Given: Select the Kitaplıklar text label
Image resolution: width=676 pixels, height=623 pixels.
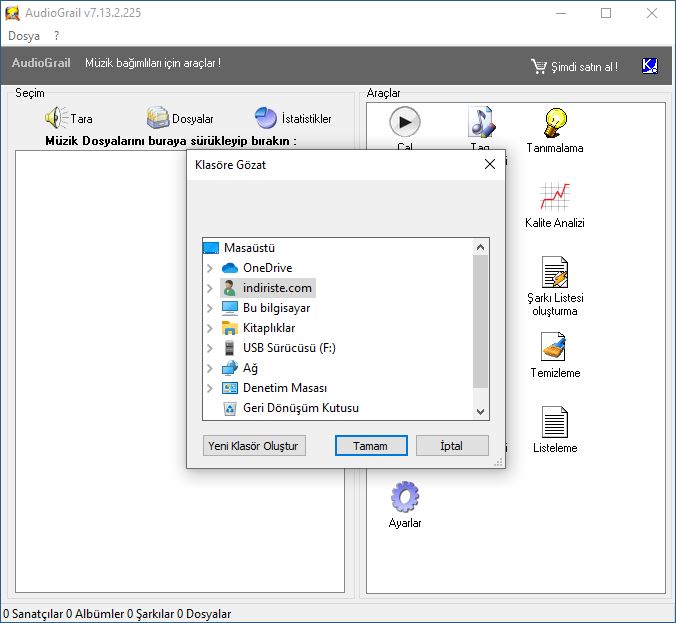Looking at the screenshot, I should [269, 328].
